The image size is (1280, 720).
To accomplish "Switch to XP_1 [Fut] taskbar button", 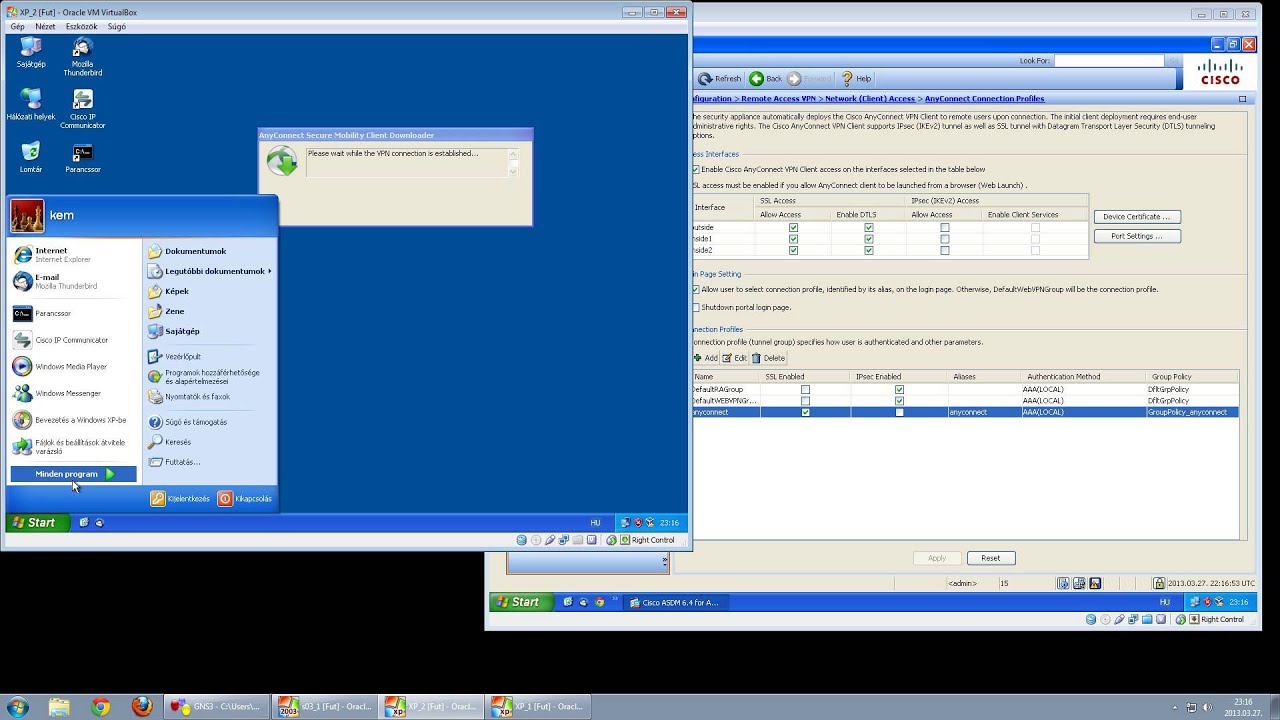I will point(539,707).
